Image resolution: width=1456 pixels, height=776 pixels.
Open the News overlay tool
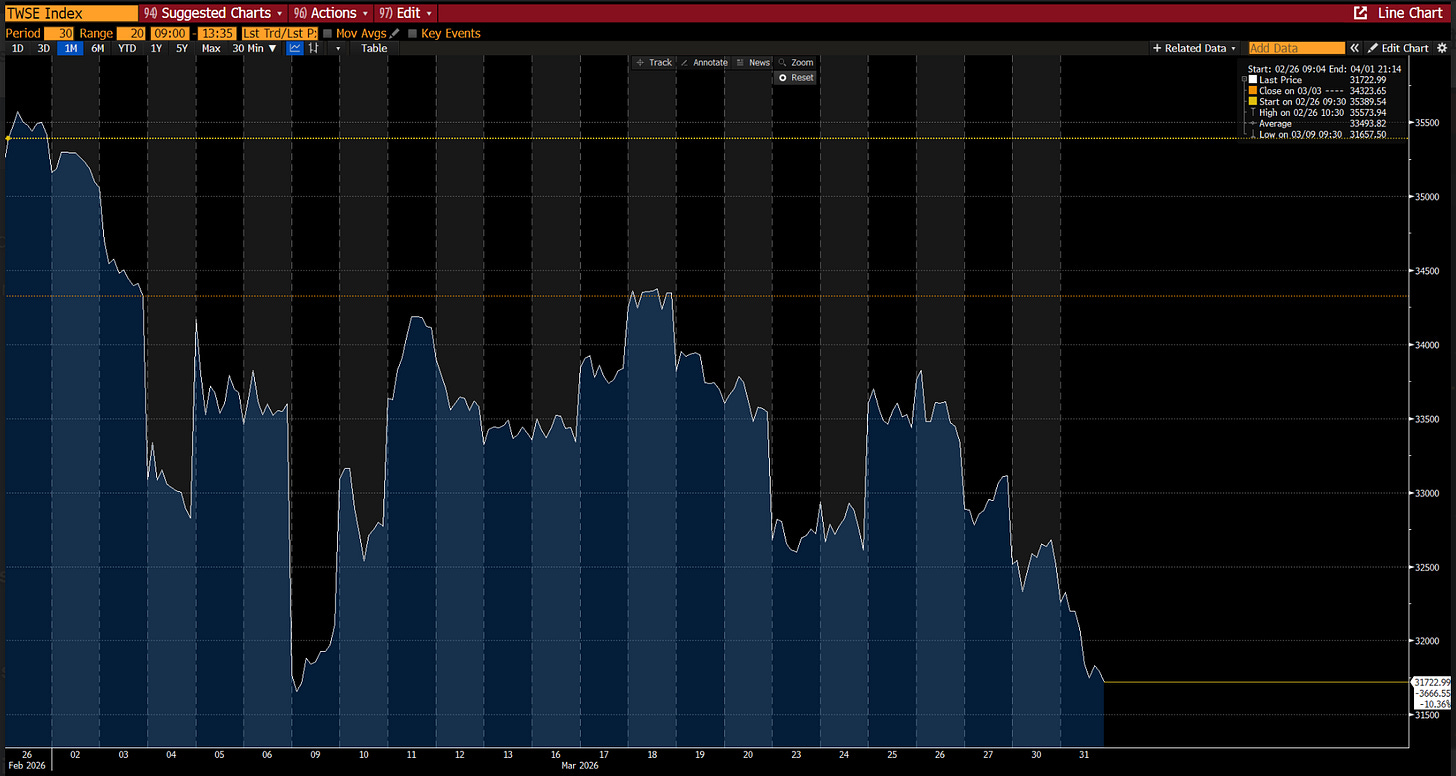tap(752, 62)
